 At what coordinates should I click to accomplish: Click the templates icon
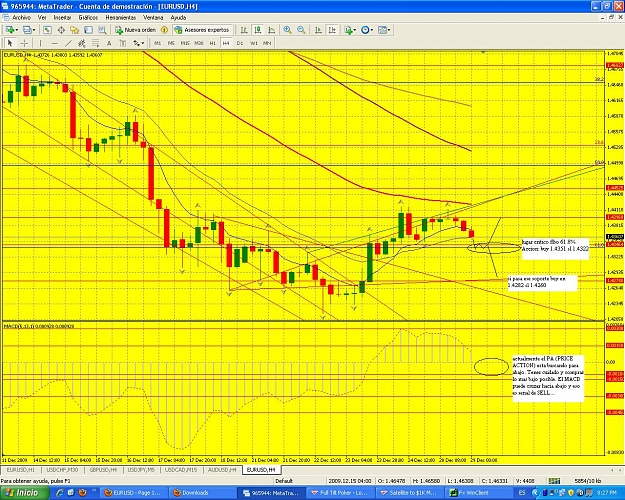382,30
